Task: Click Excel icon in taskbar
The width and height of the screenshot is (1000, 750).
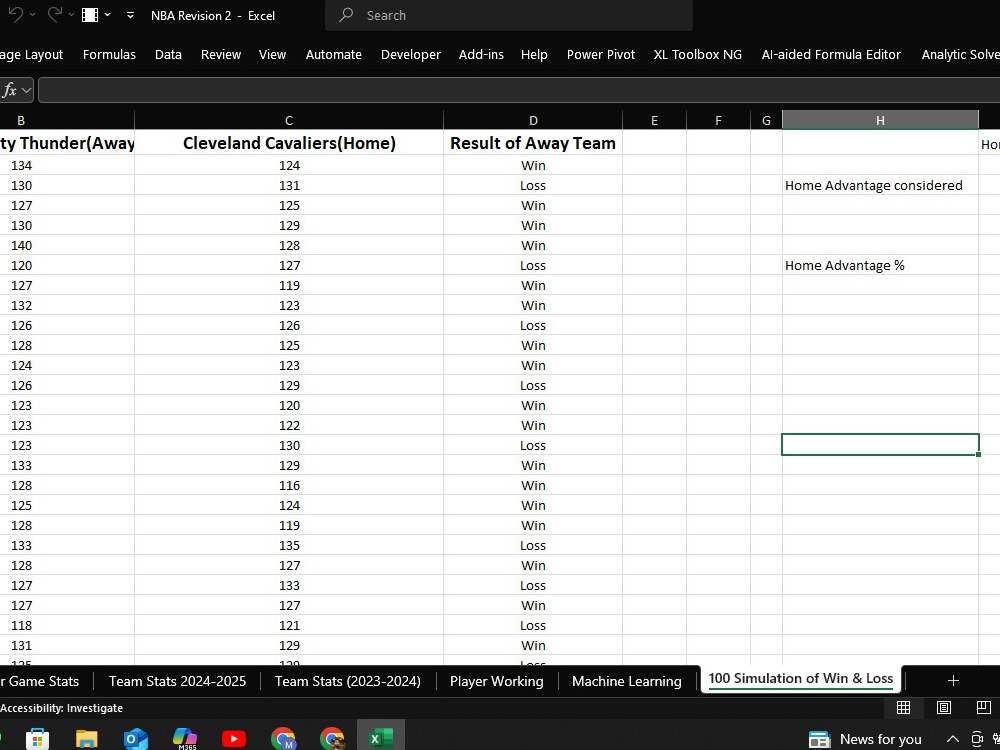Action: click(381, 739)
